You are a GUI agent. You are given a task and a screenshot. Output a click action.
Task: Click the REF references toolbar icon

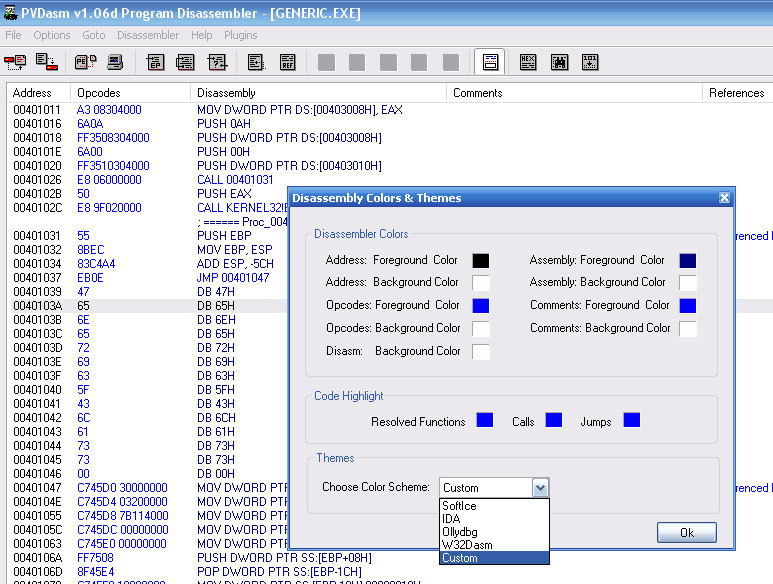coord(287,62)
